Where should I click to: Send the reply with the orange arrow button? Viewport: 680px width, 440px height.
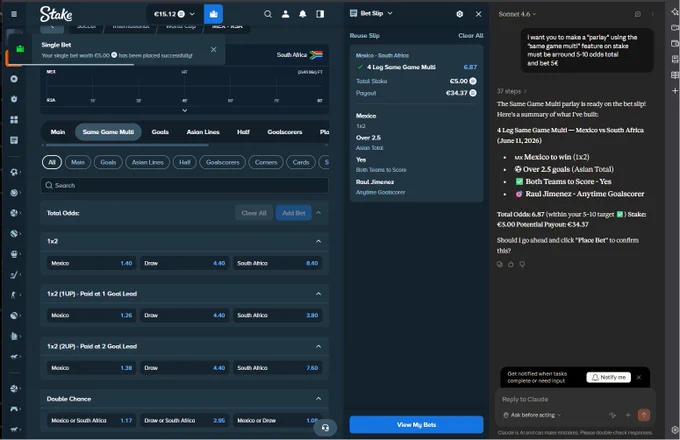tap(644, 415)
